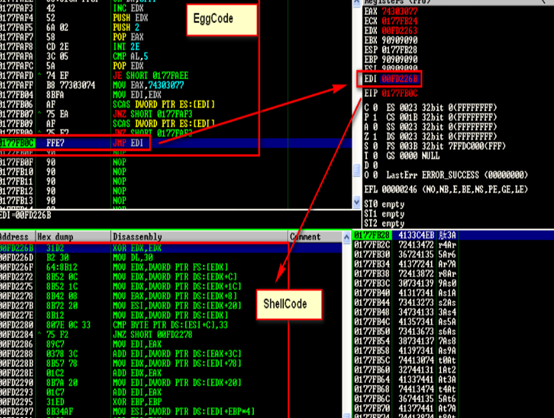The height and width of the screenshot is (418, 554).
Task: Toggle the P parity flag in registers
Action: click(371, 117)
